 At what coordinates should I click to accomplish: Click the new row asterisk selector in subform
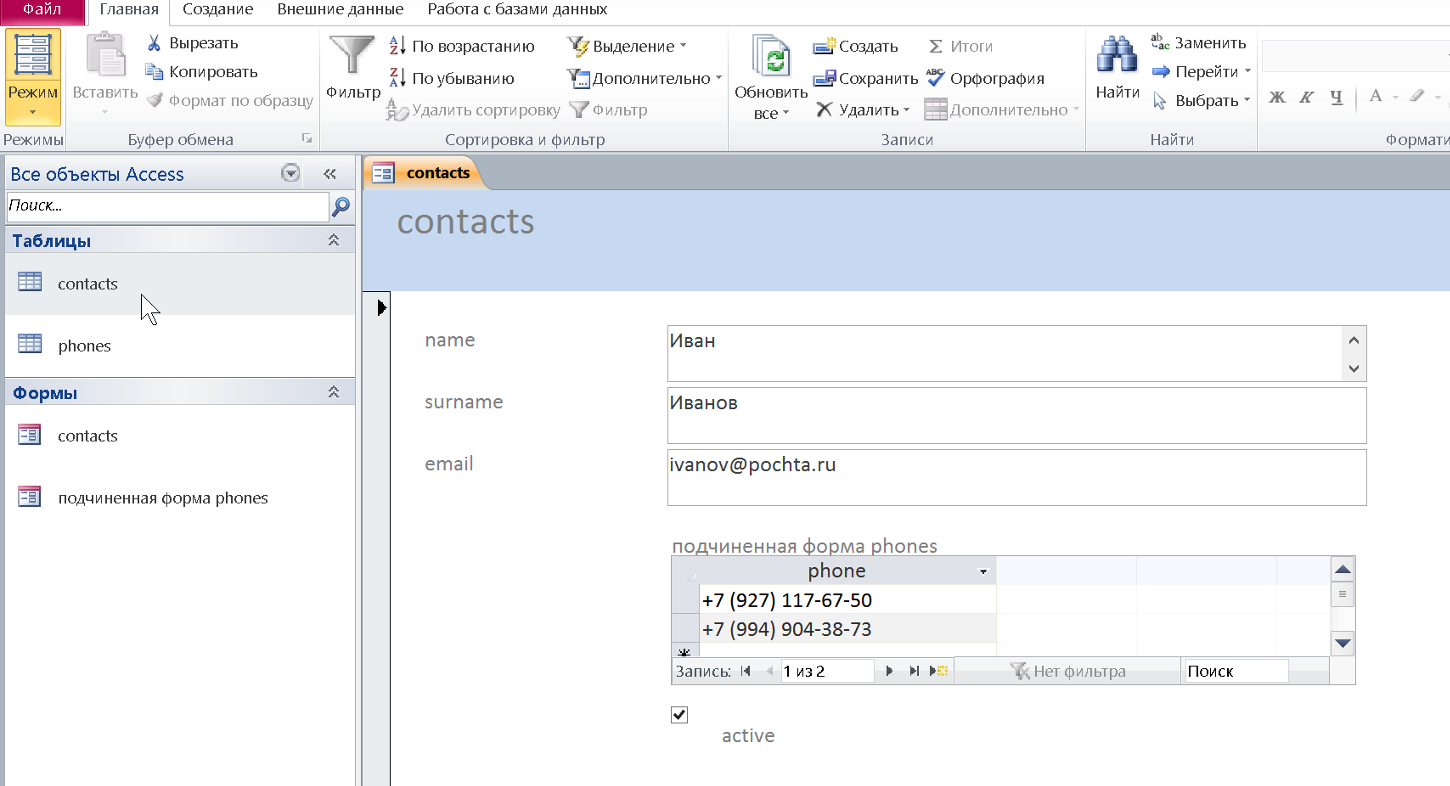[x=685, y=651]
